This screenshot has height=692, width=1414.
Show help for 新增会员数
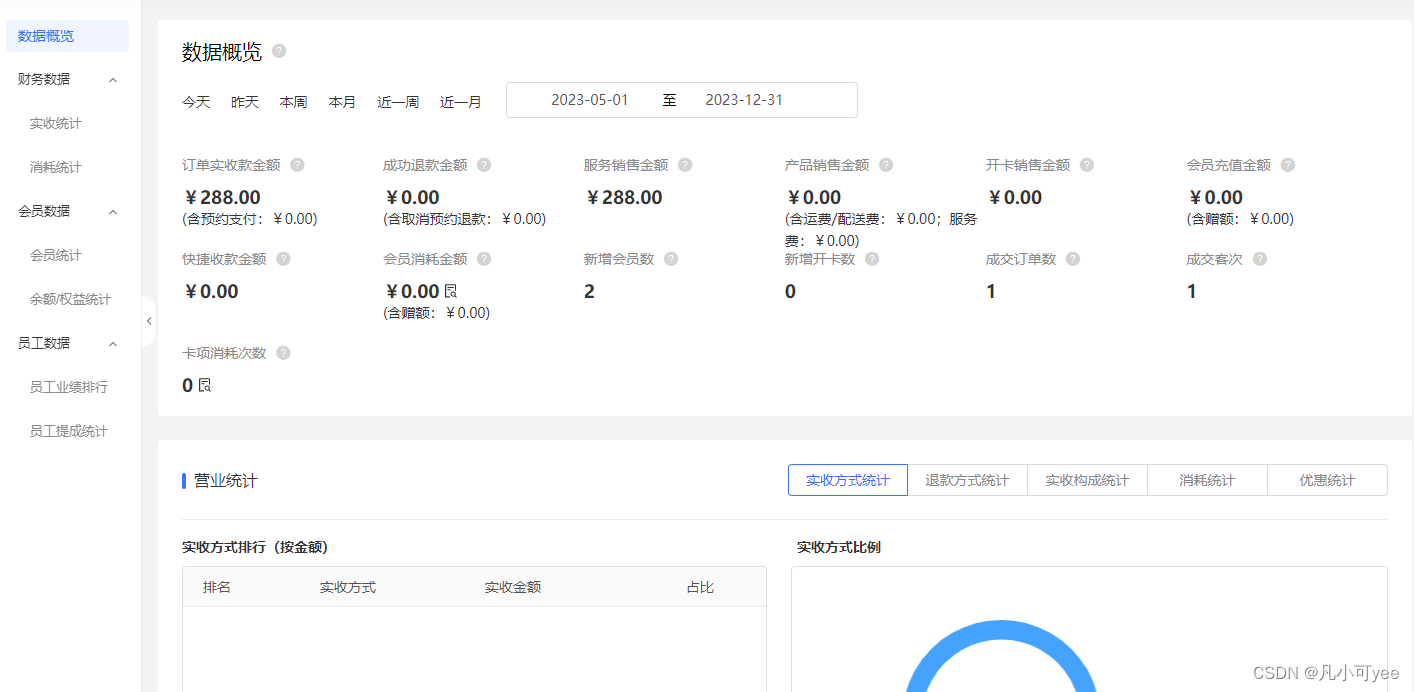[x=671, y=259]
